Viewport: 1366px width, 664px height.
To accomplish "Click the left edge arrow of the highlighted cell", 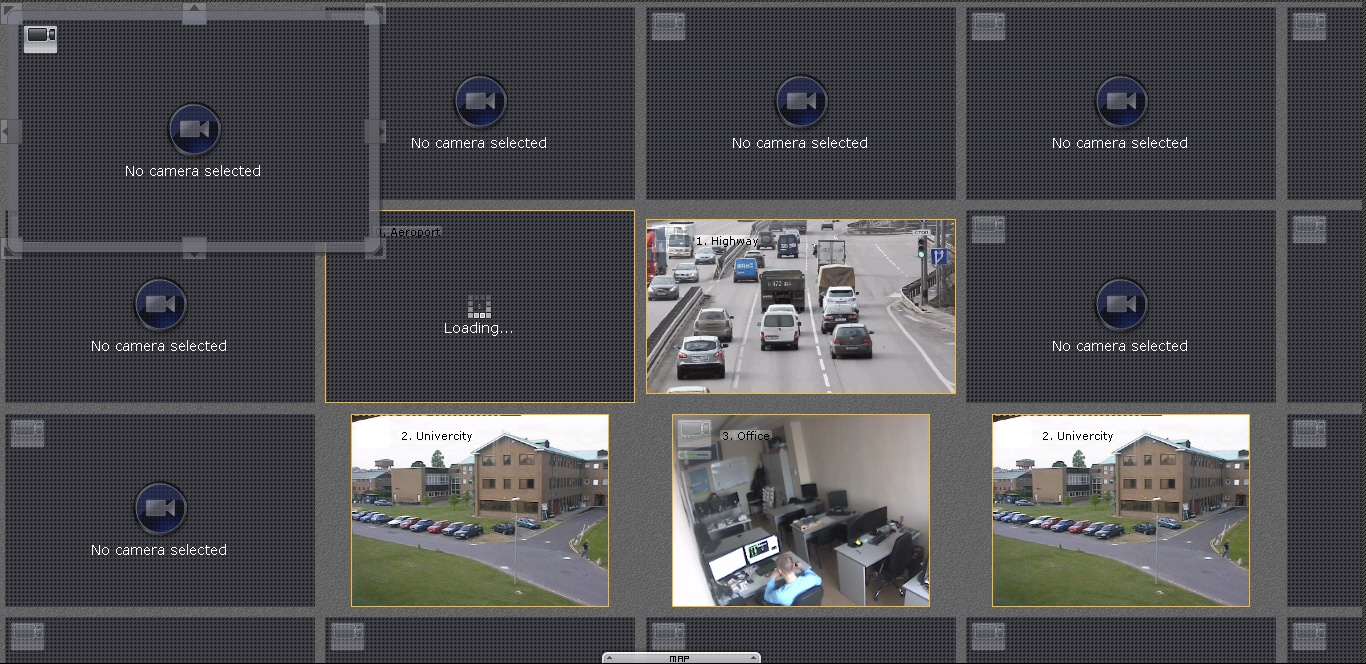I will pyautogui.click(x=11, y=131).
